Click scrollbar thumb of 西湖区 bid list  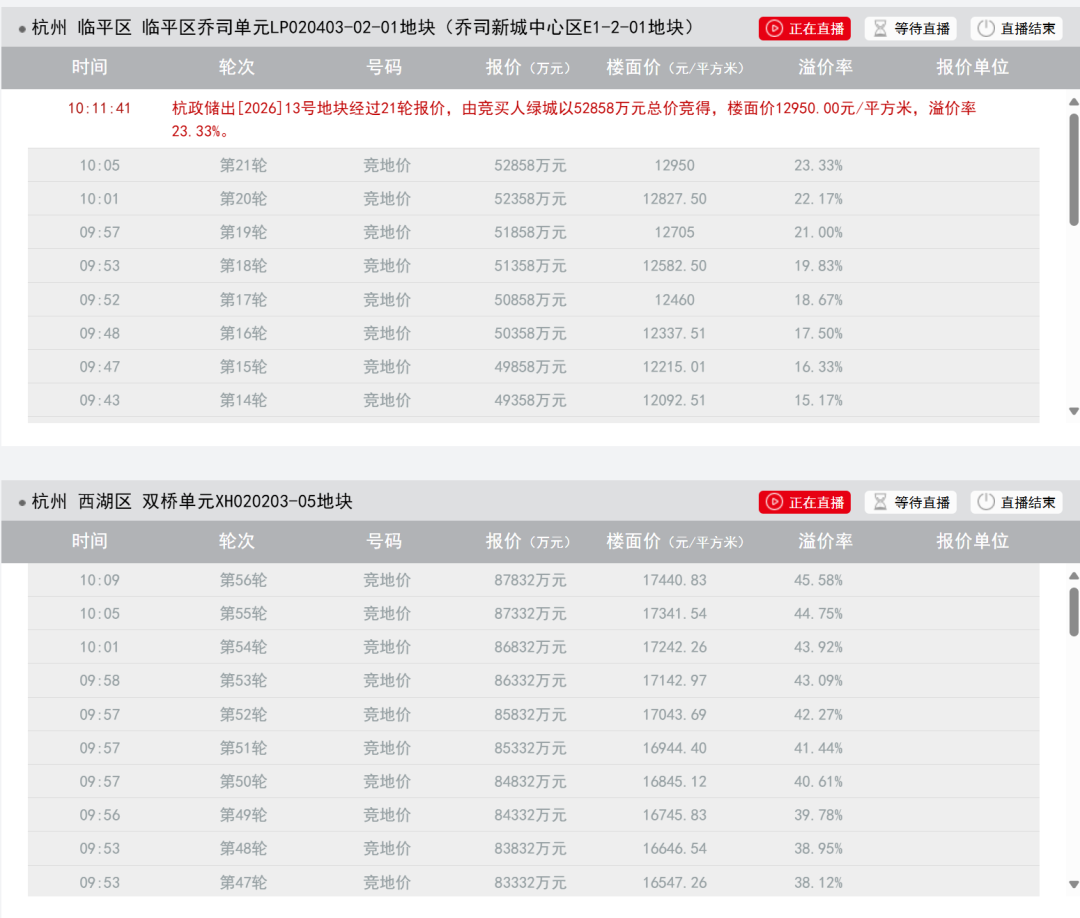coord(1074,612)
